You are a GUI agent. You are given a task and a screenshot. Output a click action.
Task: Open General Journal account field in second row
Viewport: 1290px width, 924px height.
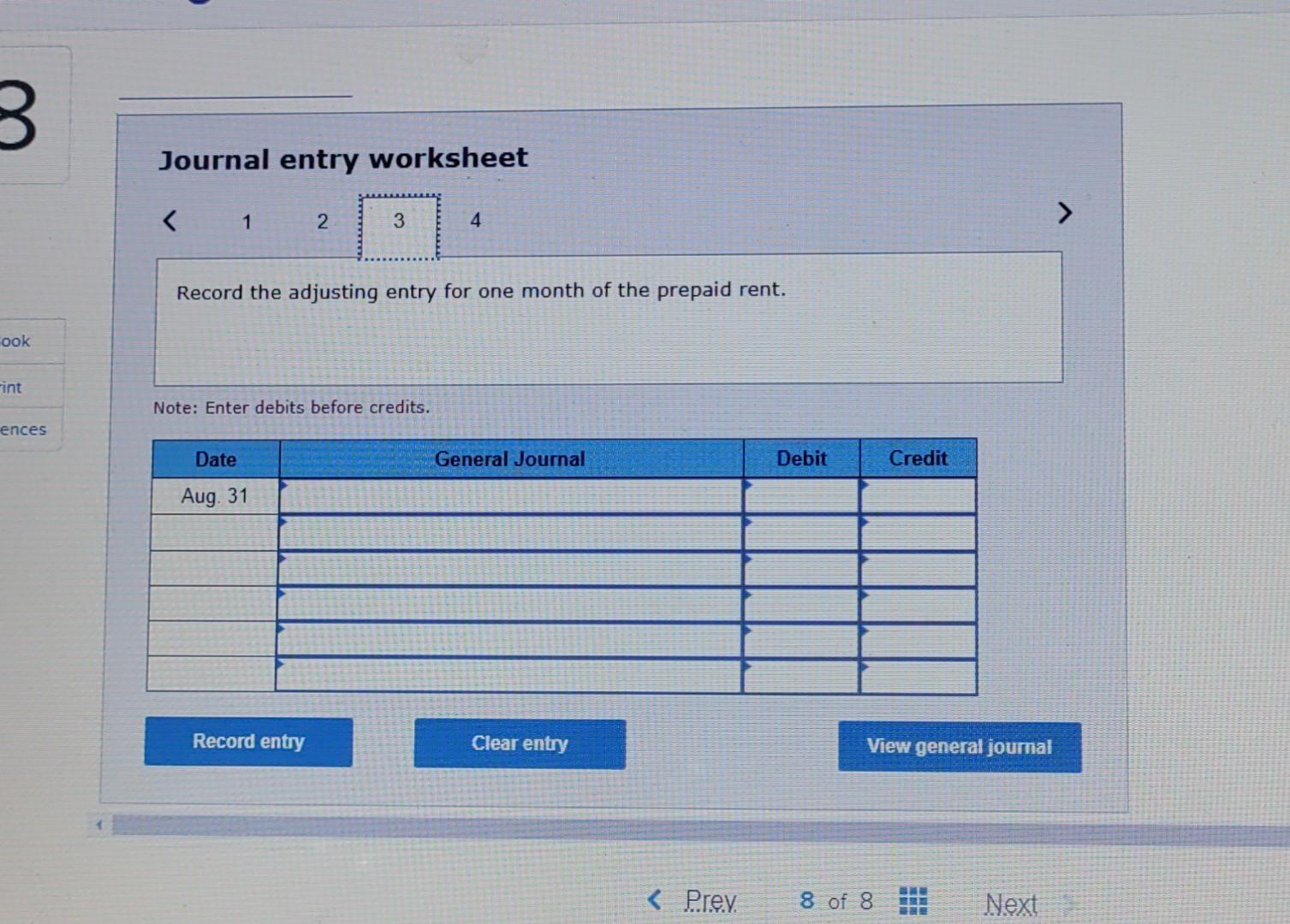point(511,532)
